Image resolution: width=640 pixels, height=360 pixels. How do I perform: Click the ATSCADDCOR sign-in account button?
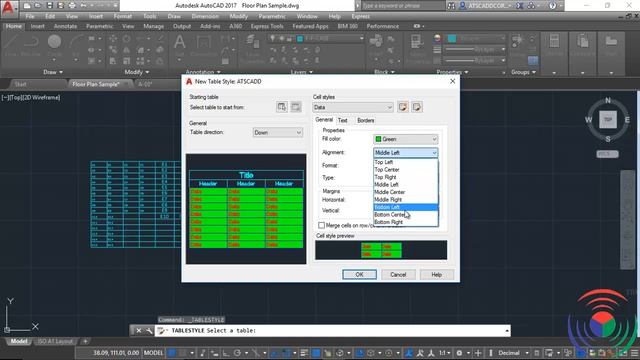pyautogui.click(x=484, y=6)
